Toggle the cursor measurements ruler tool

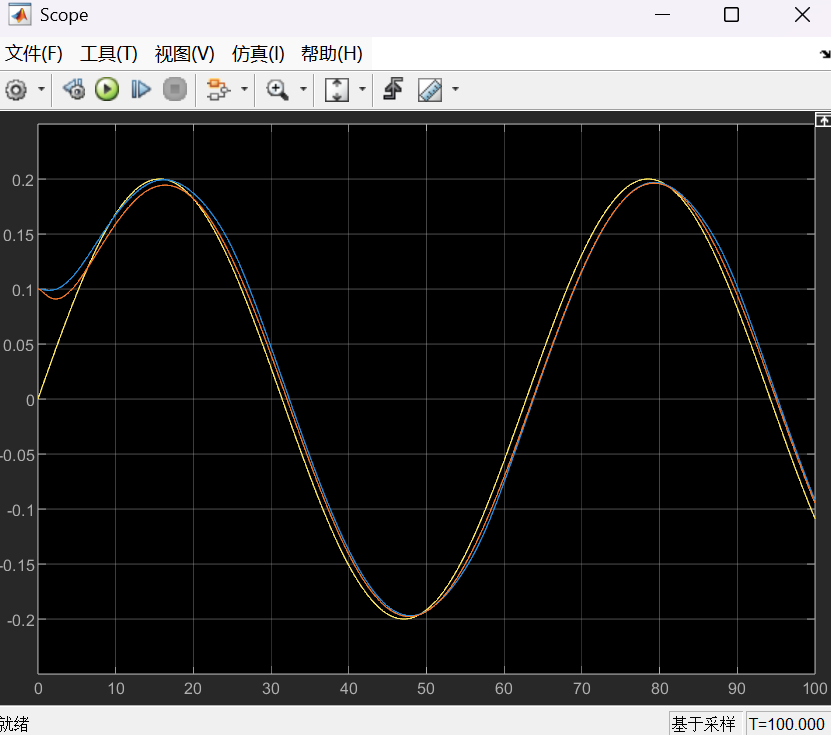click(x=430, y=90)
